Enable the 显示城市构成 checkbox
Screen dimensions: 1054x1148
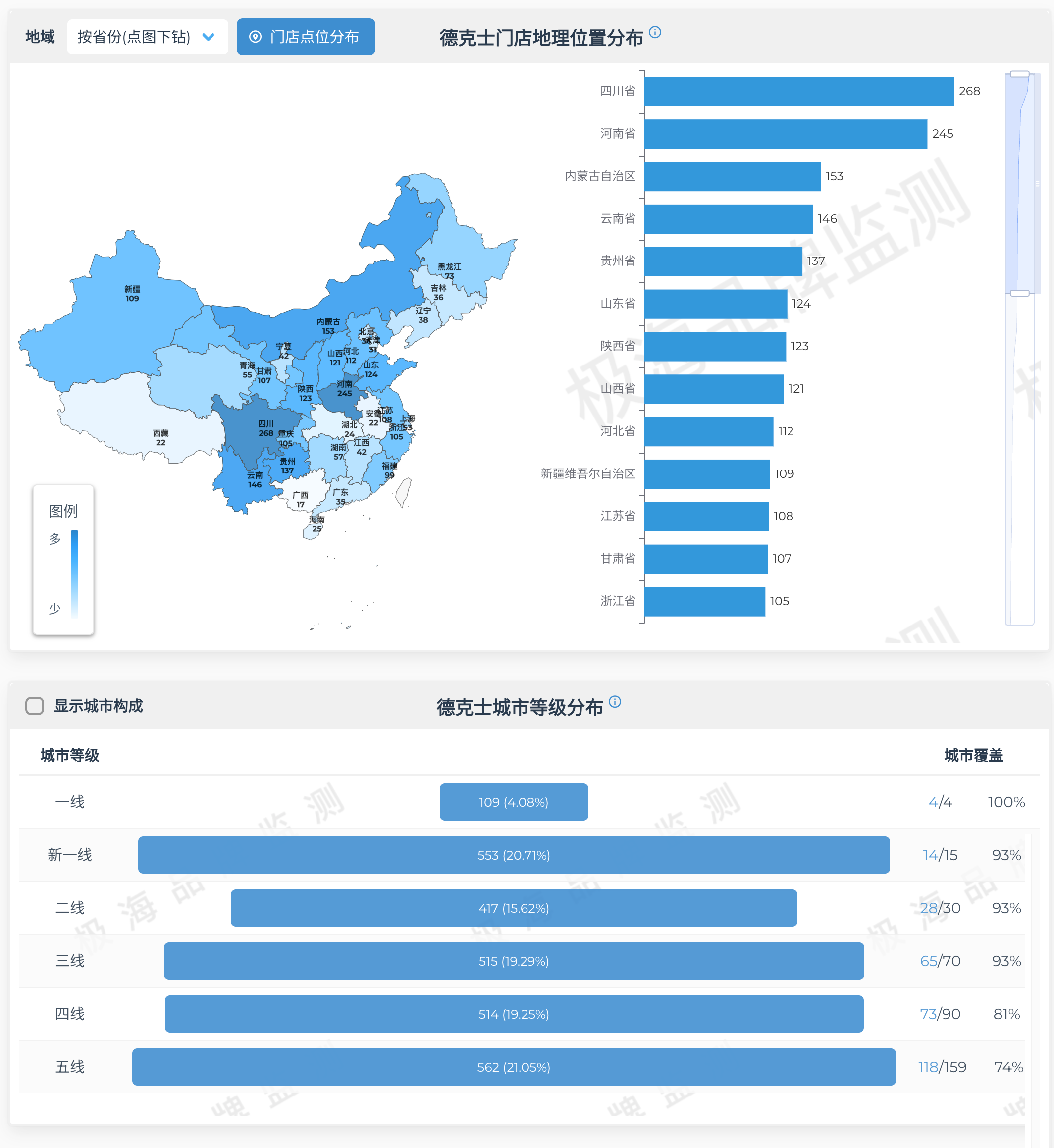35,705
